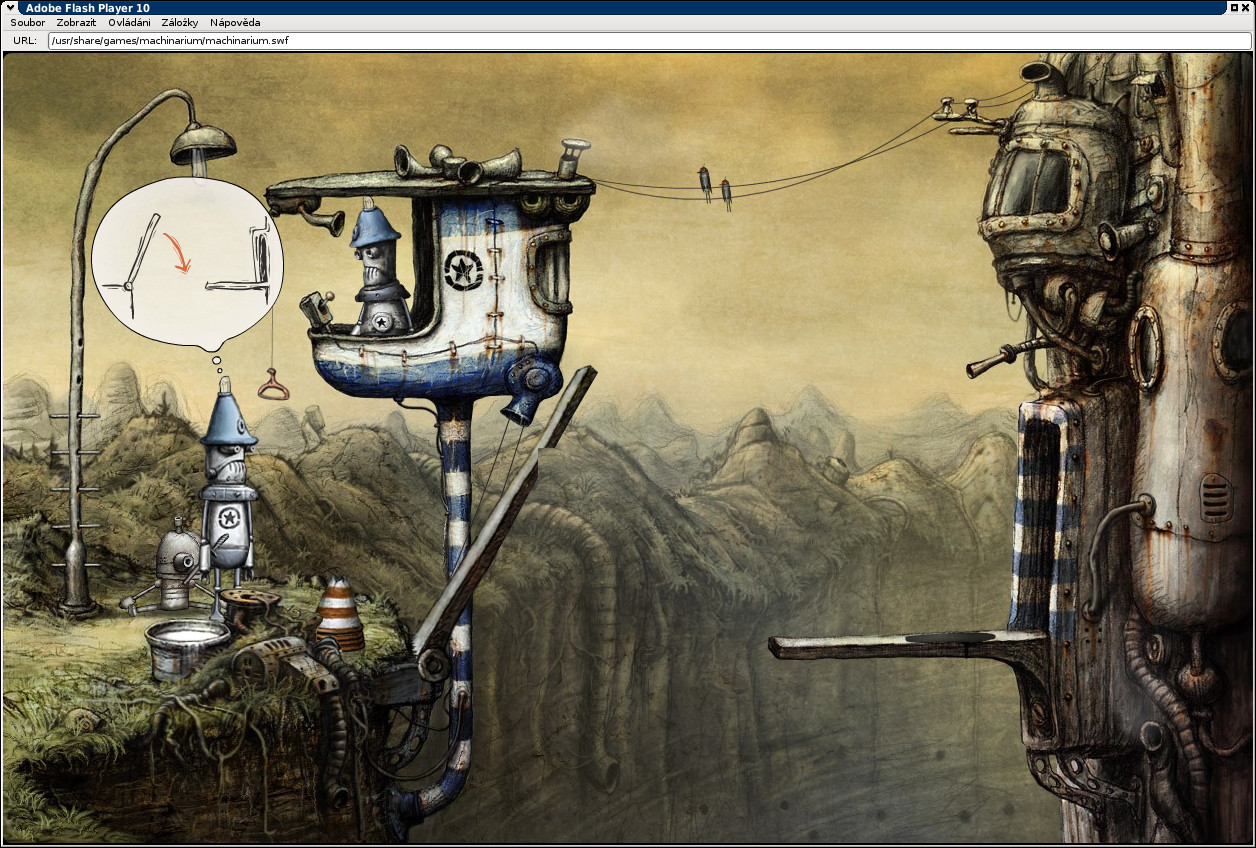Open the Soubor menu
This screenshot has width=1256, height=848.
pos(27,22)
